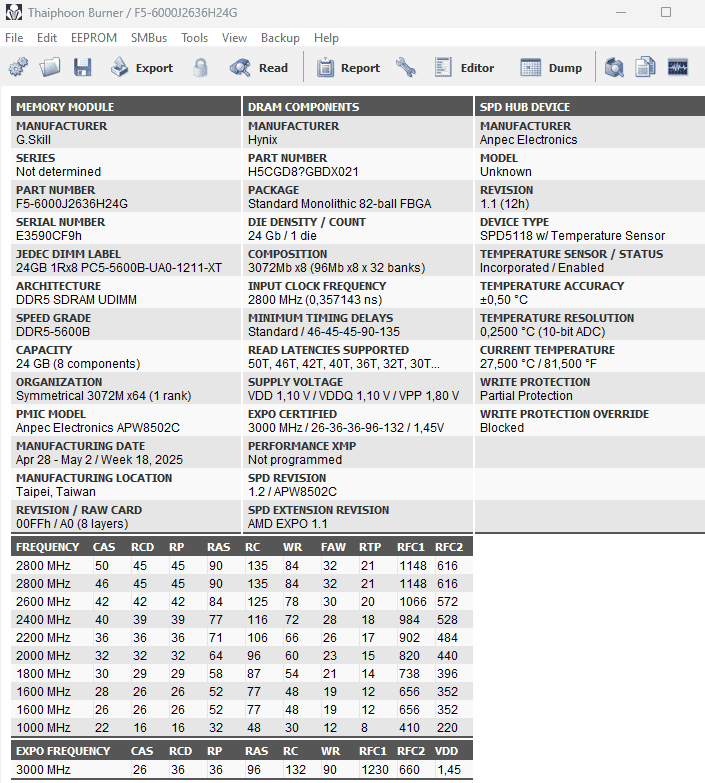The image size is (705, 783).
Task: Open the Editor from toolbar
Action: [x=464, y=67]
